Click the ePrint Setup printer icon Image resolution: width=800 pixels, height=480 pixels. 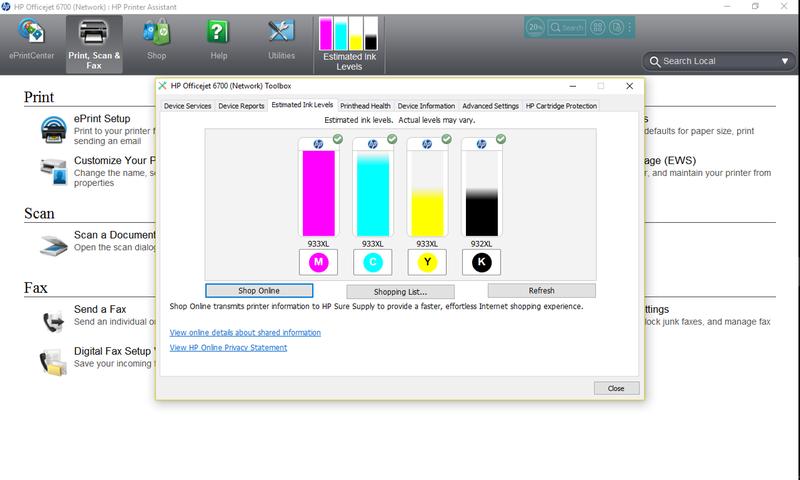click(54, 130)
